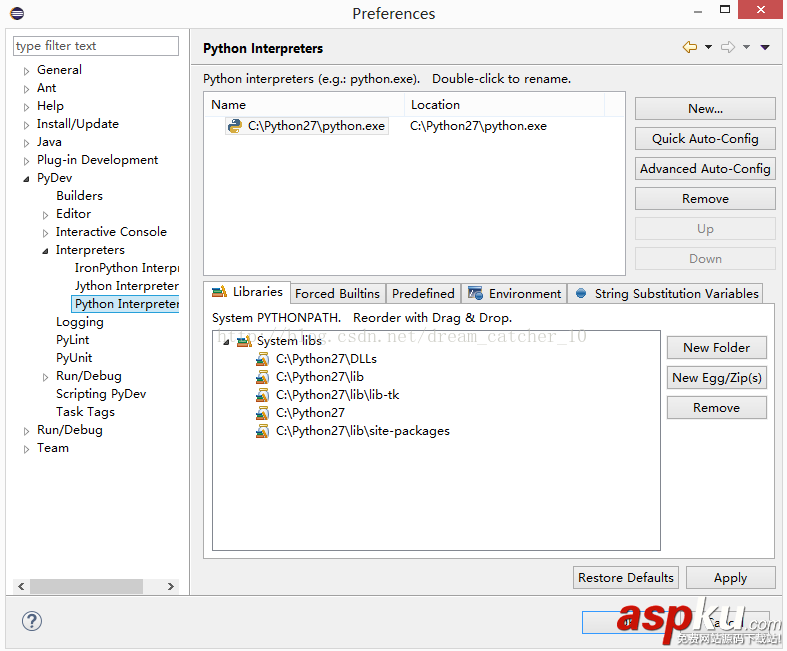Image resolution: width=787 pixels, height=651 pixels.
Task: Click the Apply button
Action: 731,578
